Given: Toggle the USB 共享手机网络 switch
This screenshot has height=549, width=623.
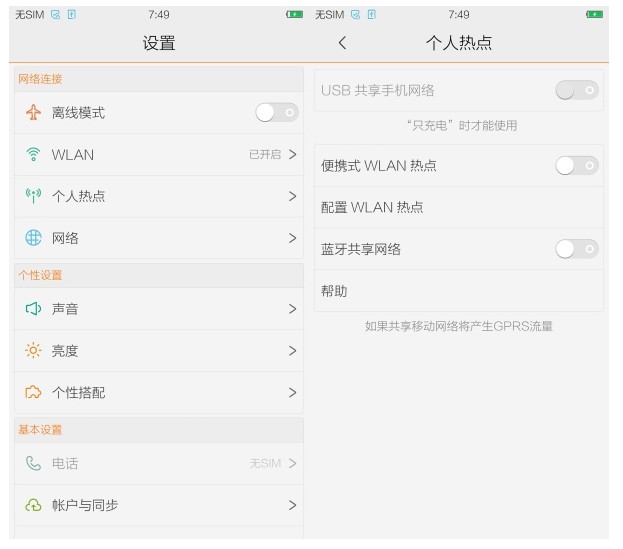Looking at the screenshot, I should point(576,90).
